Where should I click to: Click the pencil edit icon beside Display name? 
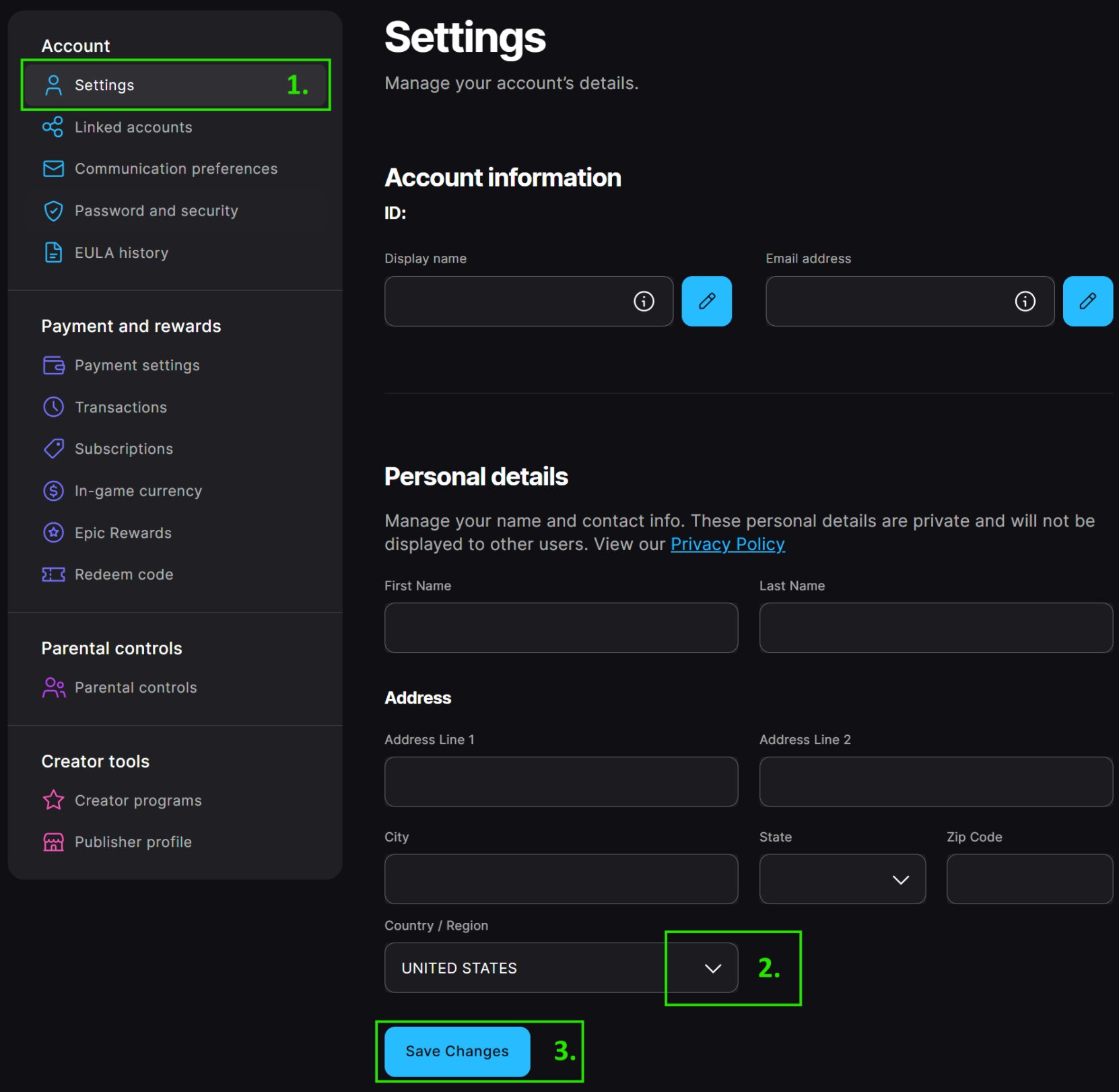[706, 301]
